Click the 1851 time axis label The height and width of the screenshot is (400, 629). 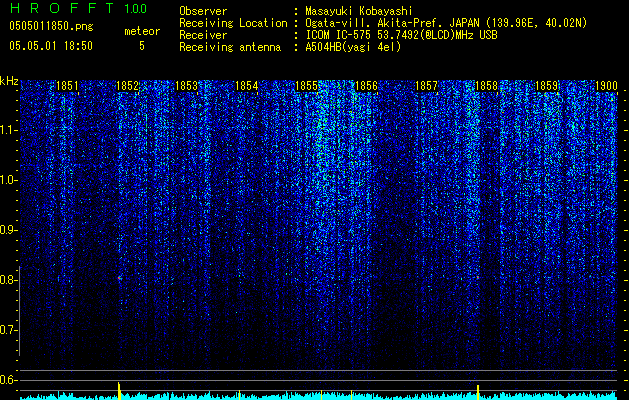67,86
